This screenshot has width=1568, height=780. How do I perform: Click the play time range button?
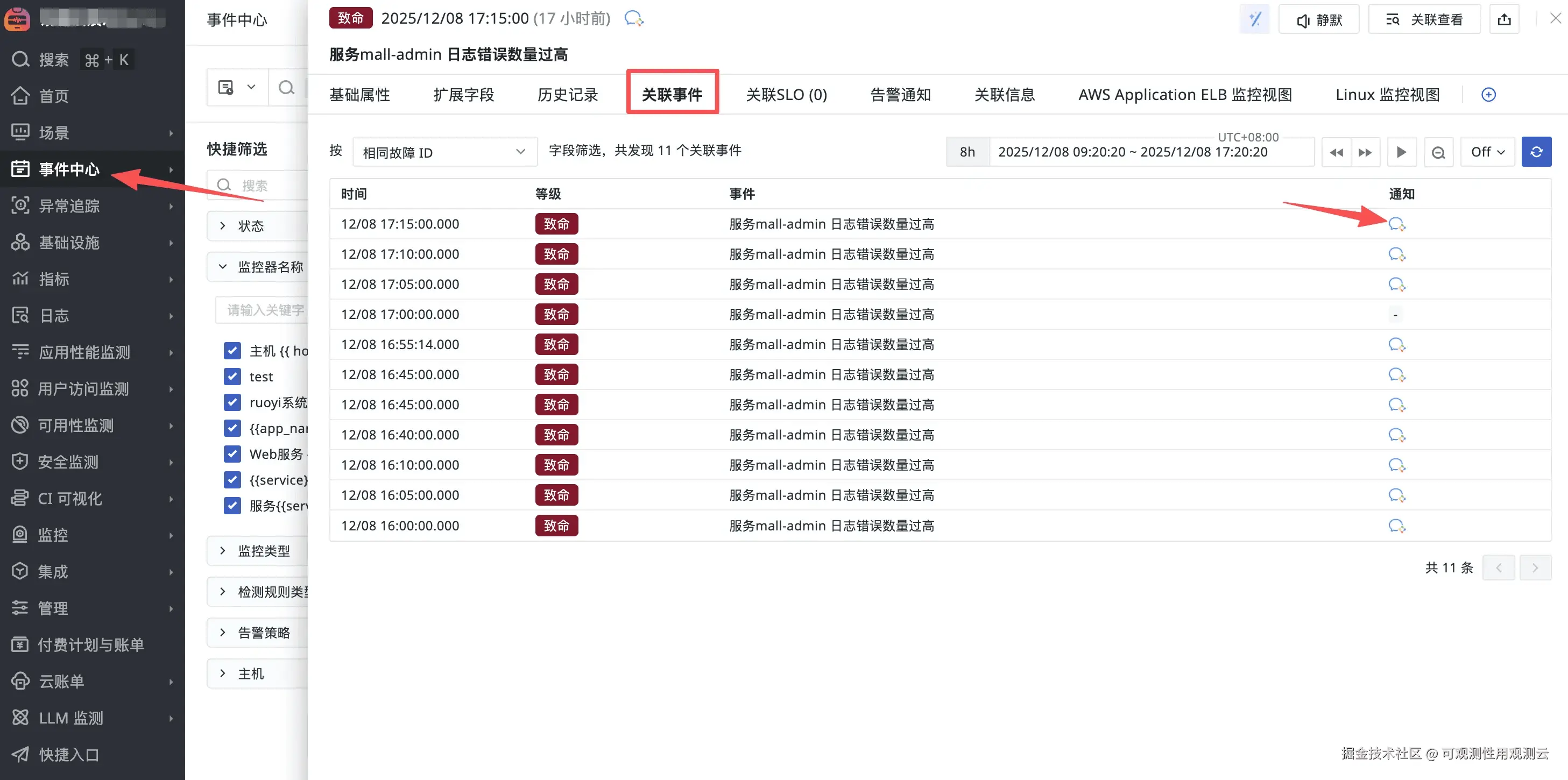[1401, 152]
